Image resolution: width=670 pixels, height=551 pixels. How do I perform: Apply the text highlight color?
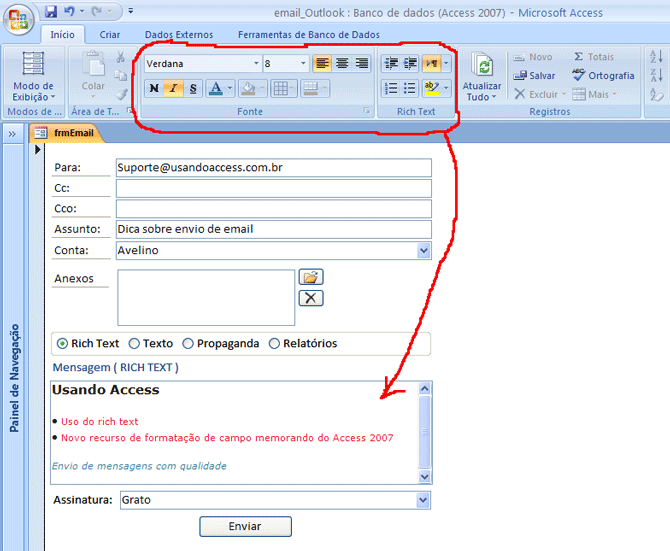(x=432, y=88)
